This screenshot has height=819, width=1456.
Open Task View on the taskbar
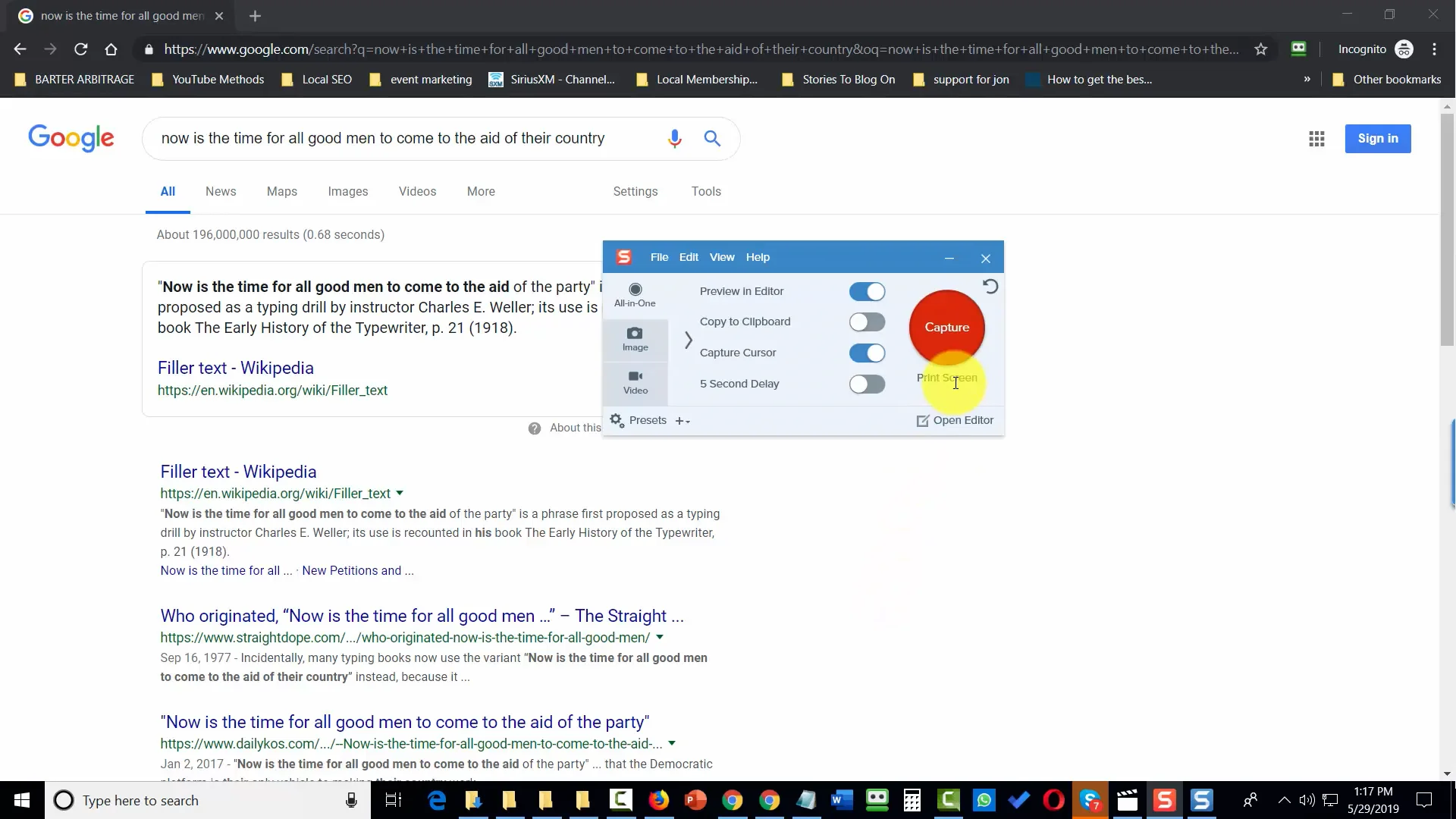(x=394, y=800)
